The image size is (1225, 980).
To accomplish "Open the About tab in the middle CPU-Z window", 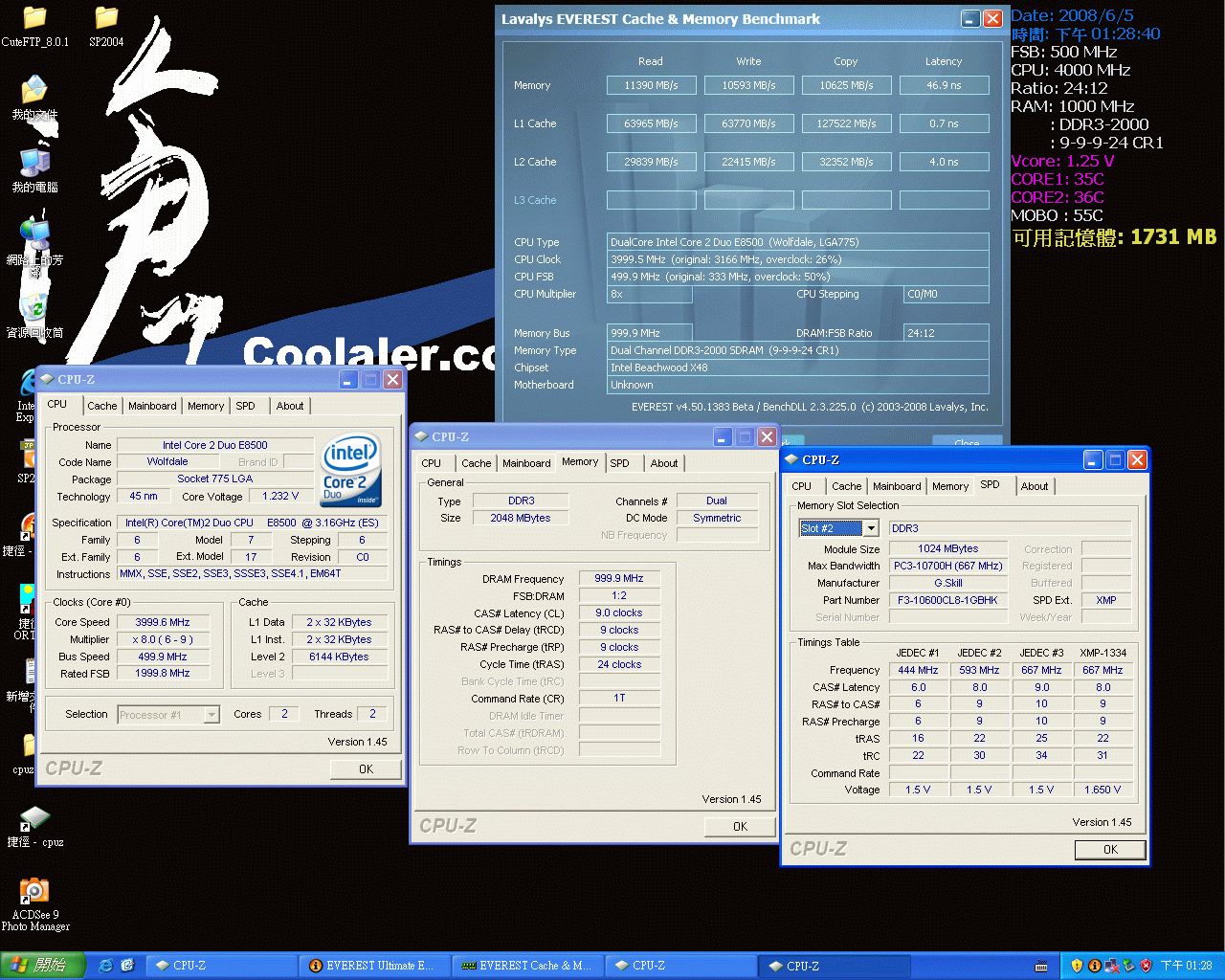I will pos(664,463).
